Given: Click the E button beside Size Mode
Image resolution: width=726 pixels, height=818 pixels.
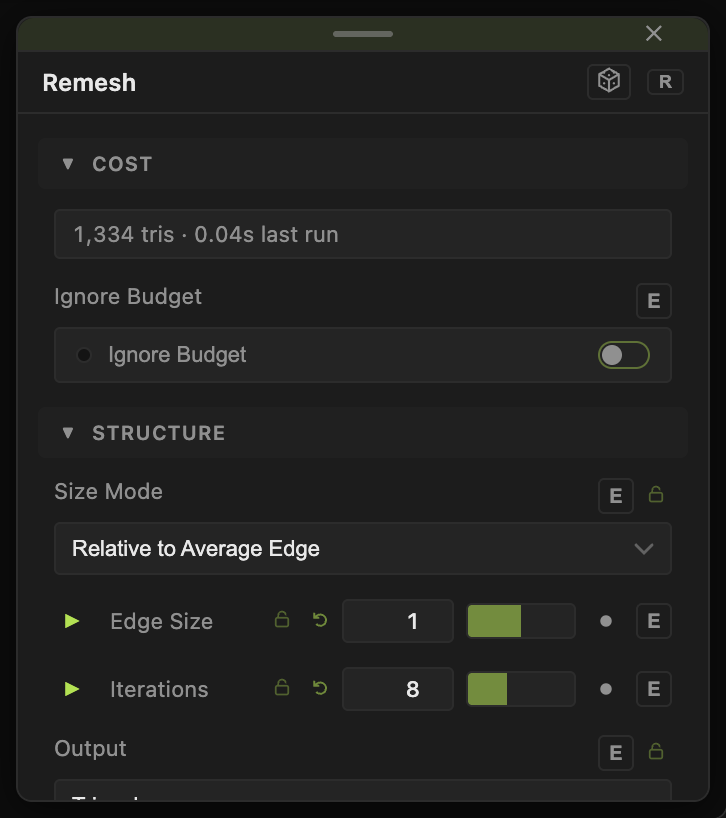Looking at the screenshot, I should point(615,496).
